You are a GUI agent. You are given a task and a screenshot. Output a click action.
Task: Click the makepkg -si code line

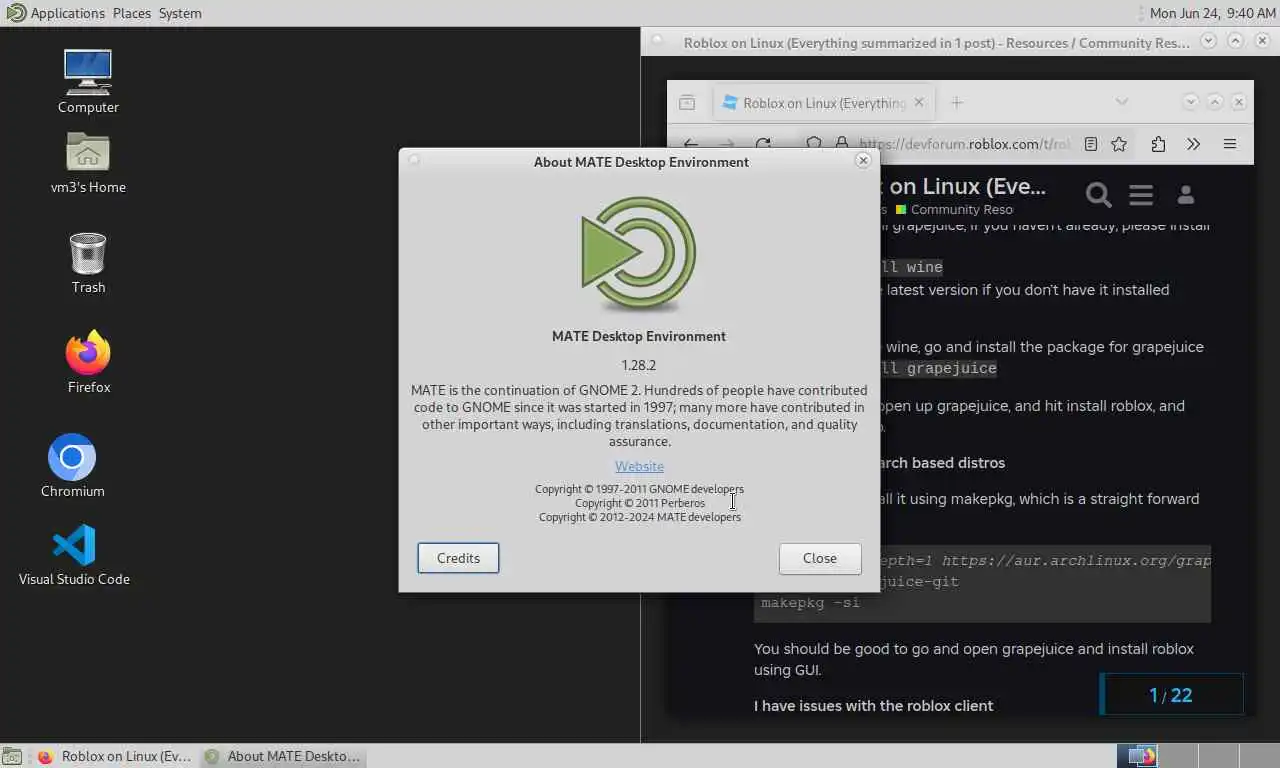click(x=811, y=602)
